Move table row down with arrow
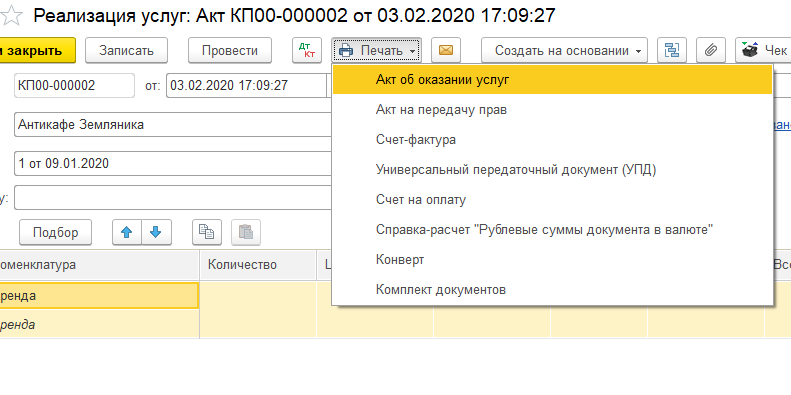Image resolution: width=791 pixels, height=395 pixels. (x=156, y=232)
